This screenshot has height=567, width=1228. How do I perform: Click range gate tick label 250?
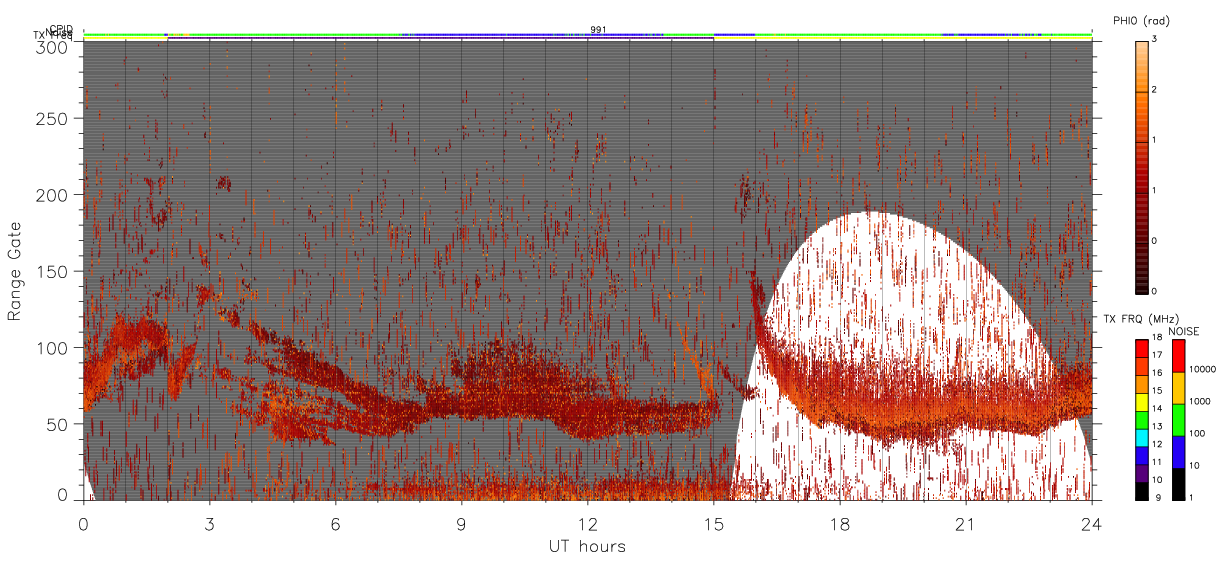(x=54, y=118)
